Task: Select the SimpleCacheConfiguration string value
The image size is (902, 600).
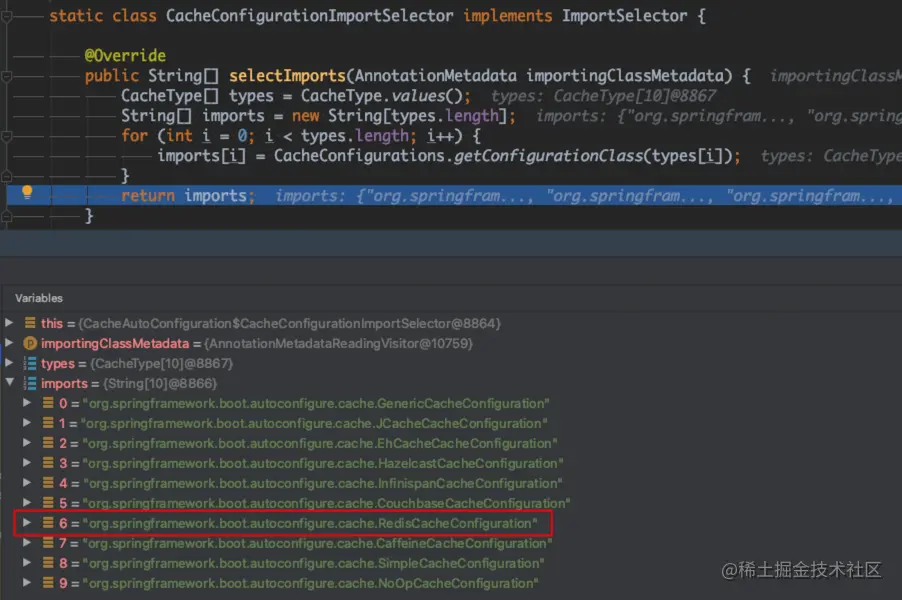Action: point(314,563)
